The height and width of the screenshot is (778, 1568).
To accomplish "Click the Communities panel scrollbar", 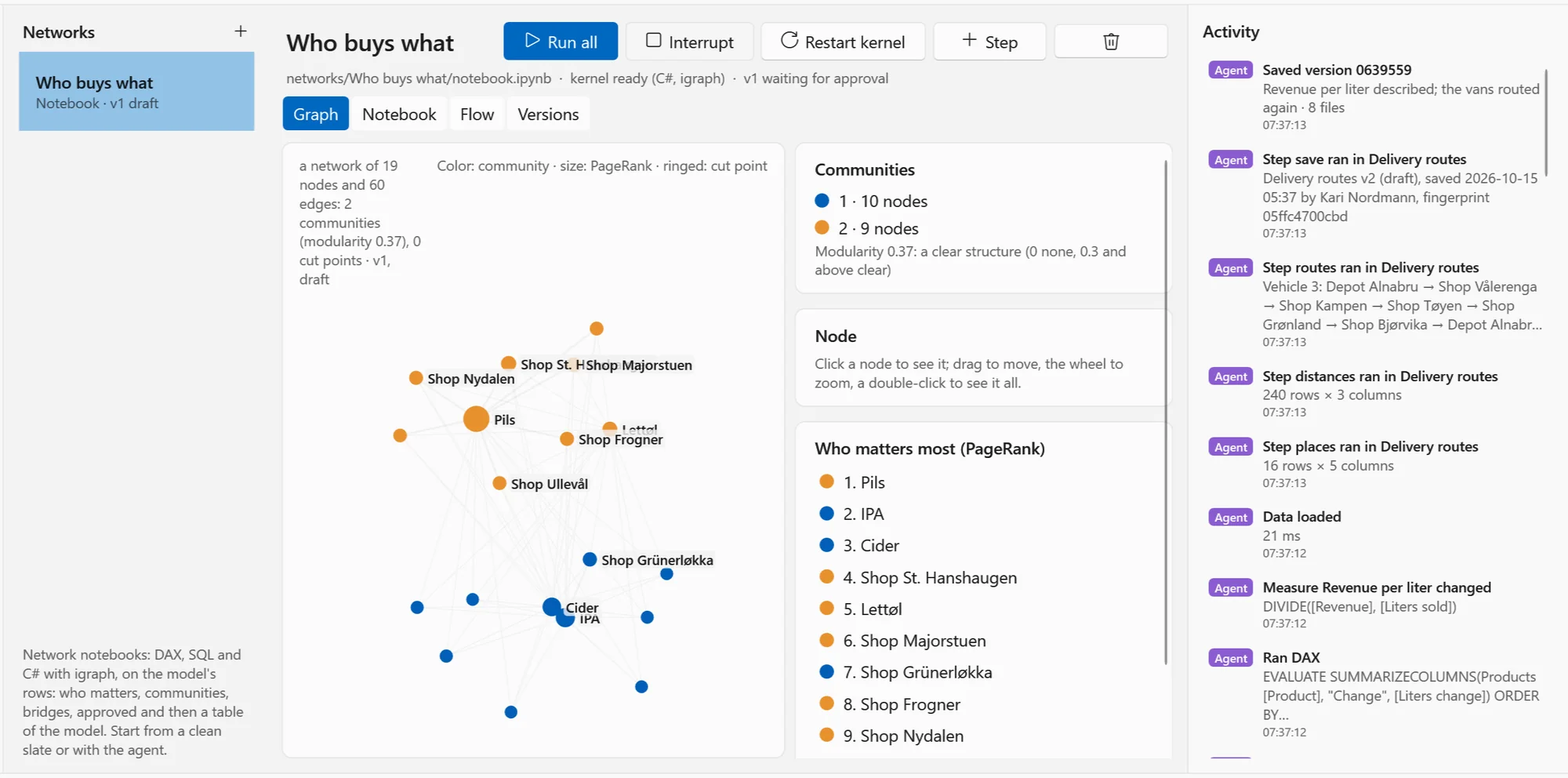I will [1166, 412].
